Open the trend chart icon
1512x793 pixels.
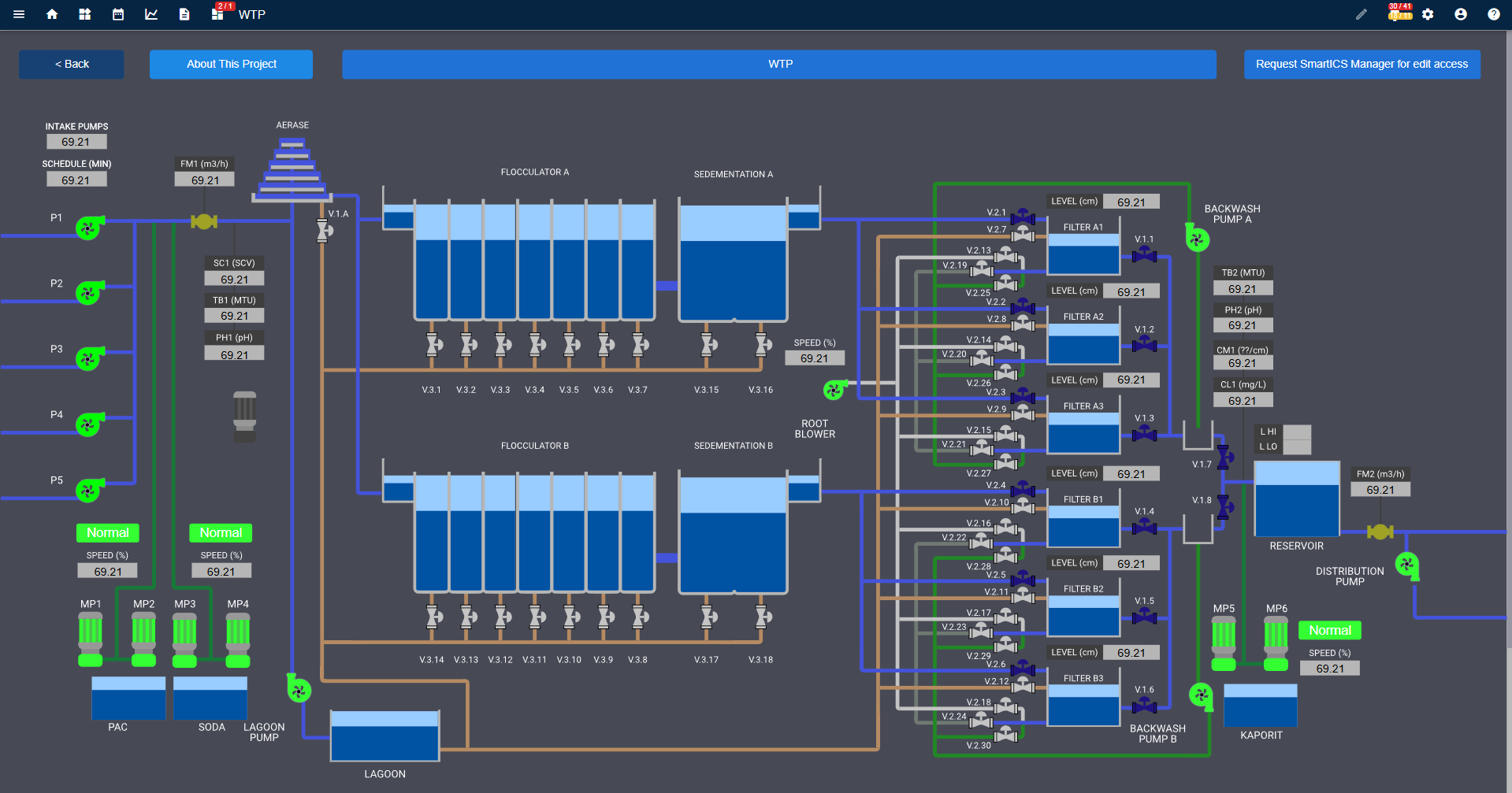click(x=151, y=14)
